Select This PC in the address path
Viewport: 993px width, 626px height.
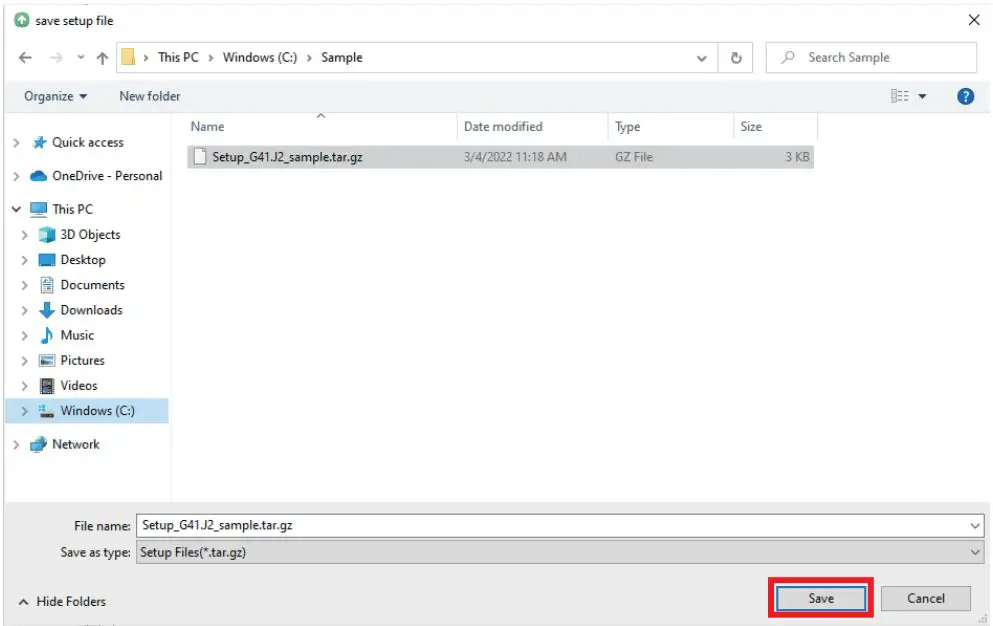178,57
